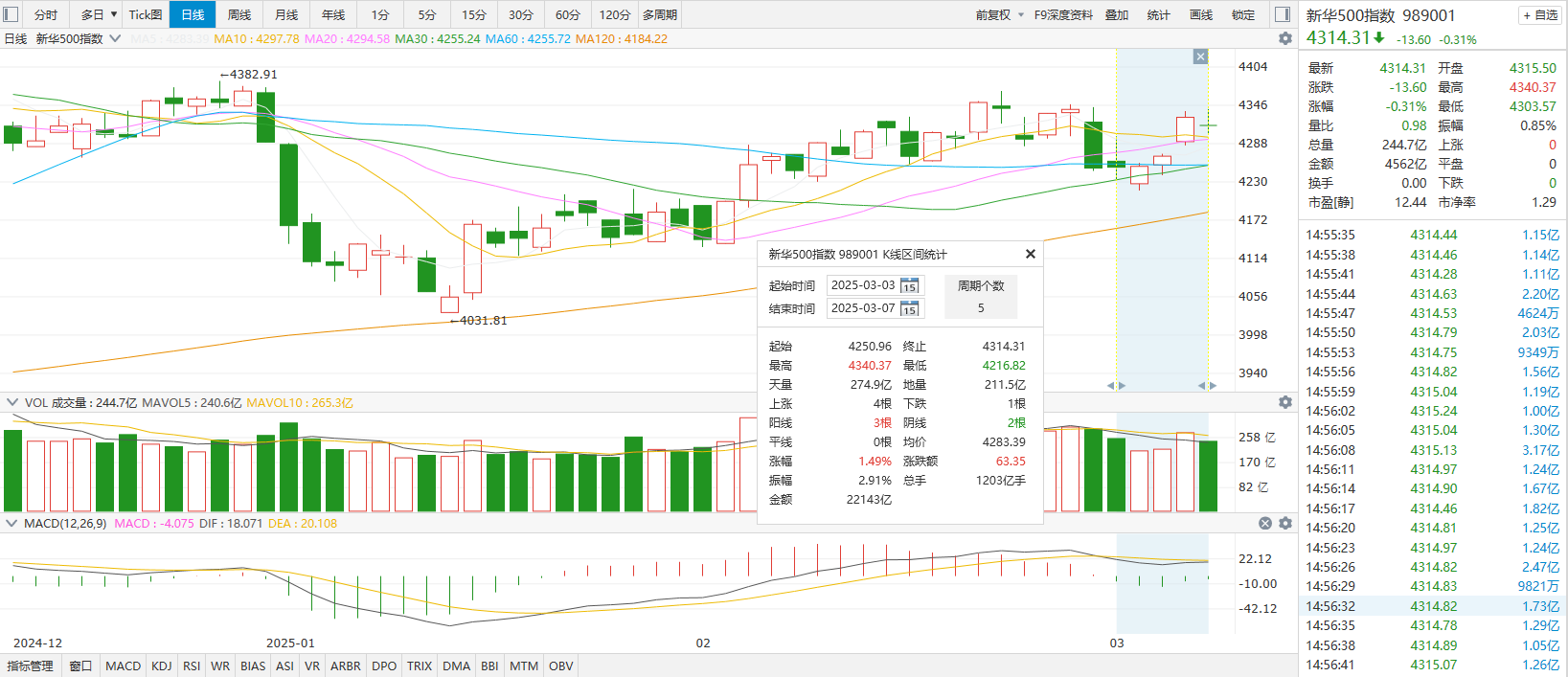1568x677 pixels.
Task: Select the 周线 period tab
Action: 239,14
